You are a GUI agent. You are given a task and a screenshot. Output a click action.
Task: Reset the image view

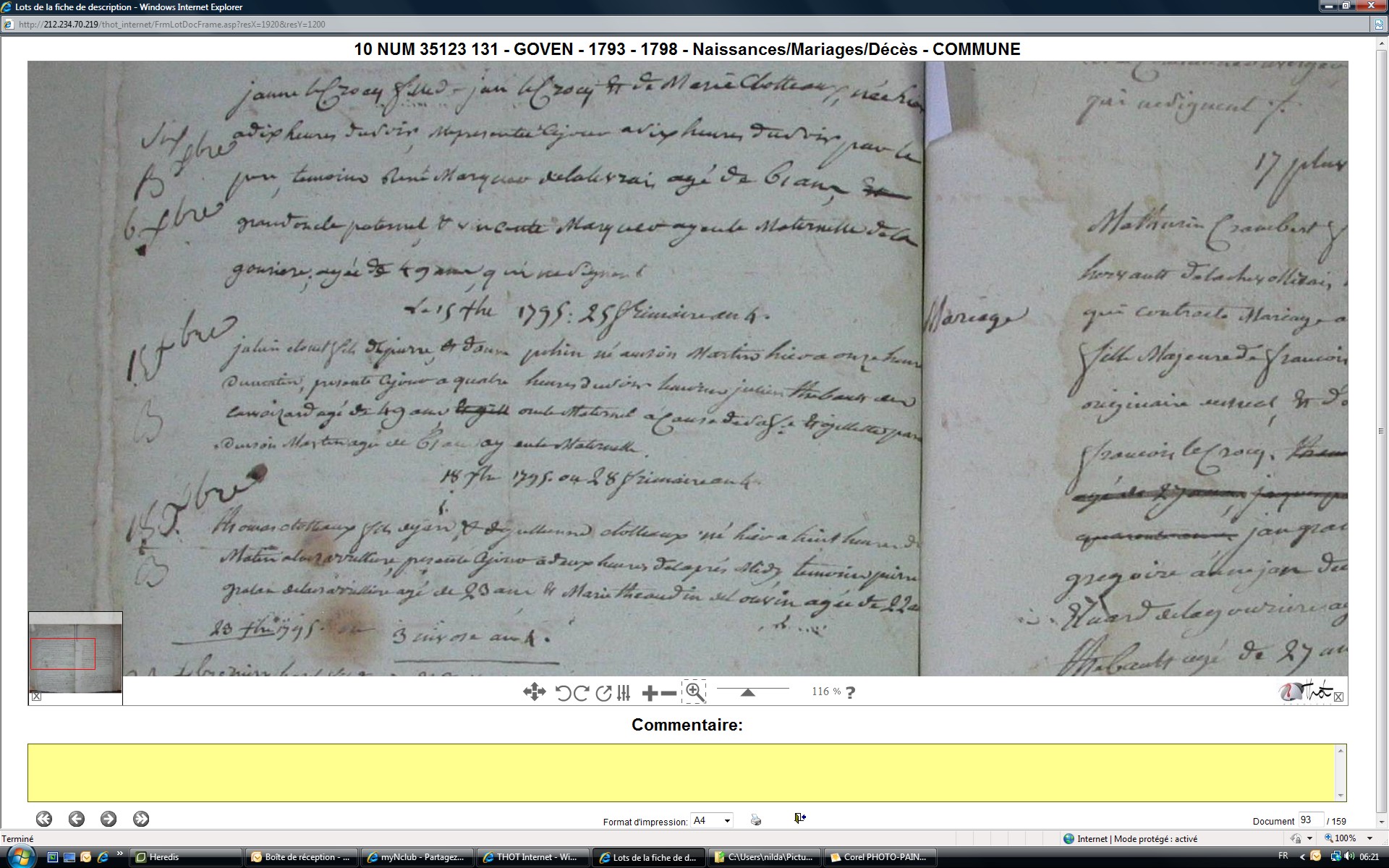[x=603, y=693]
